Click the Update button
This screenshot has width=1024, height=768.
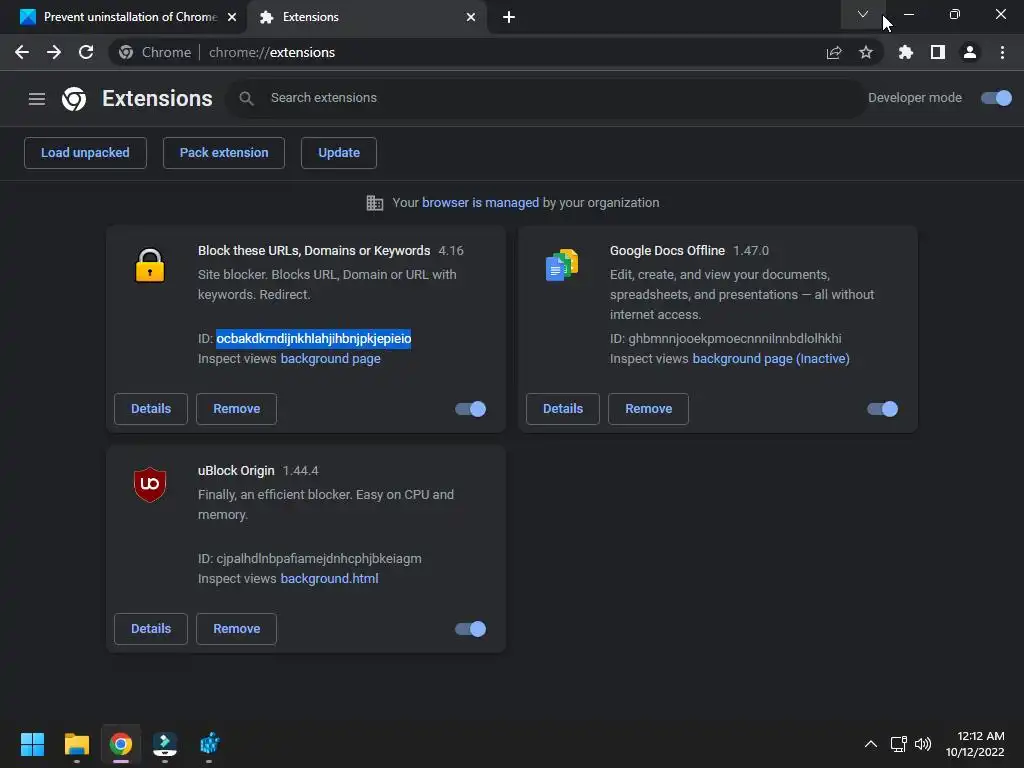pos(339,153)
